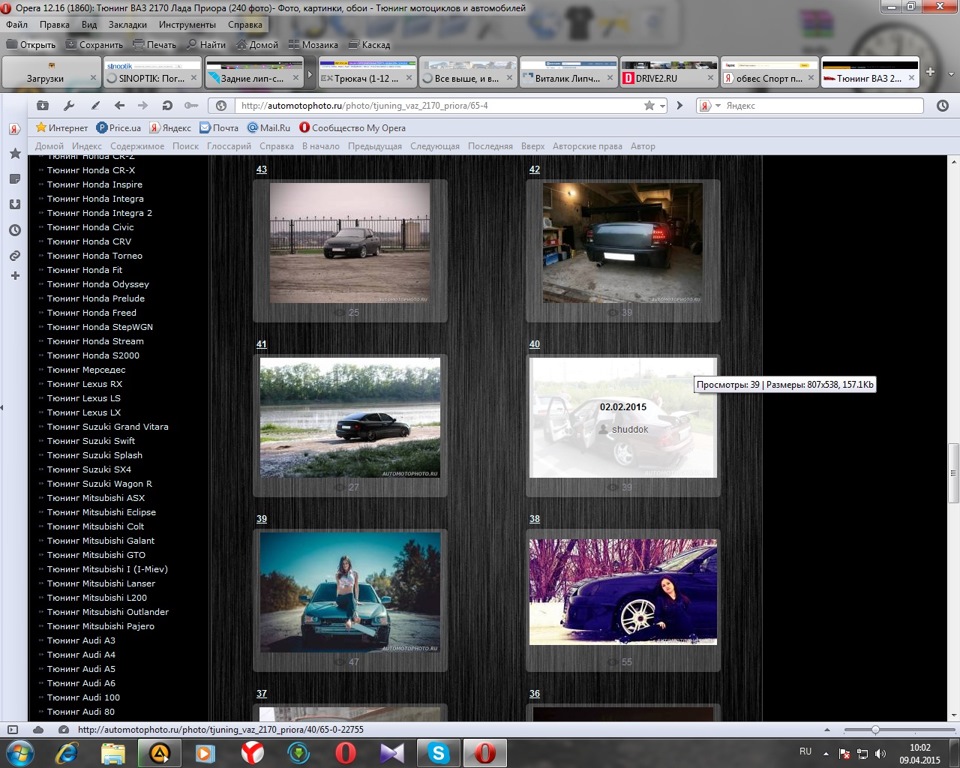Image resolution: width=960 pixels, height=768 pixels.
Task: Open History clock panel in sidebar
Action: (15, 230)
